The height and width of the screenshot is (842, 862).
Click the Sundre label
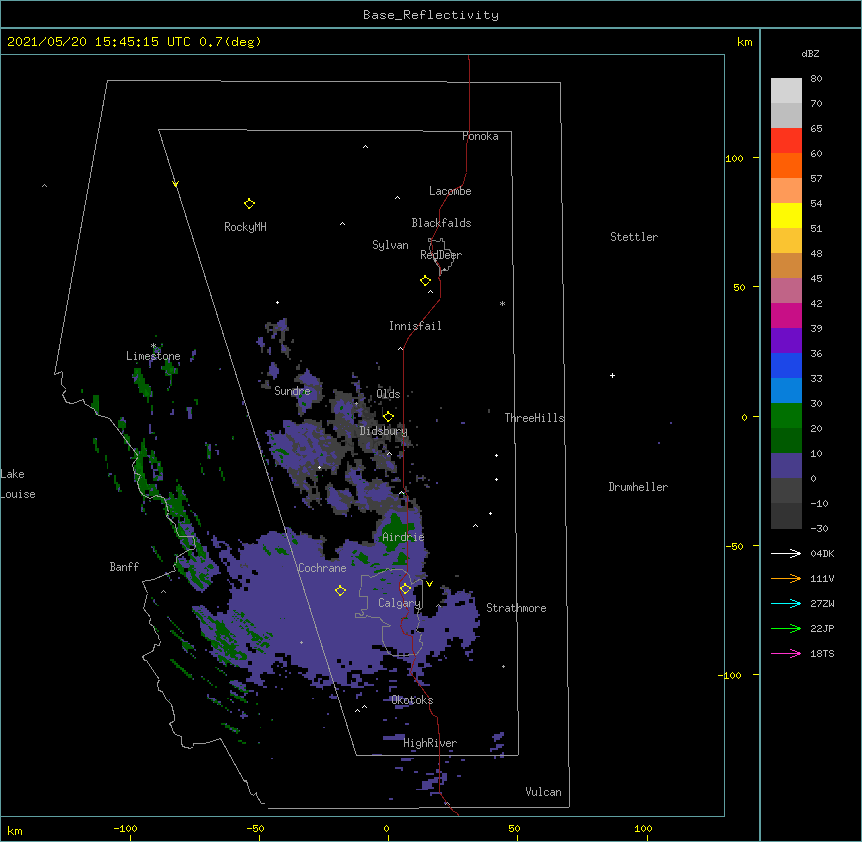click(292, 391)
